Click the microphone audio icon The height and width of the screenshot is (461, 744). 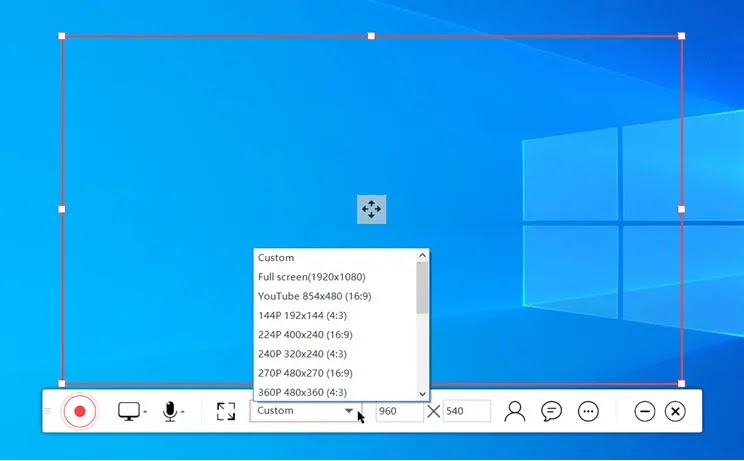(x=169, y=411)
